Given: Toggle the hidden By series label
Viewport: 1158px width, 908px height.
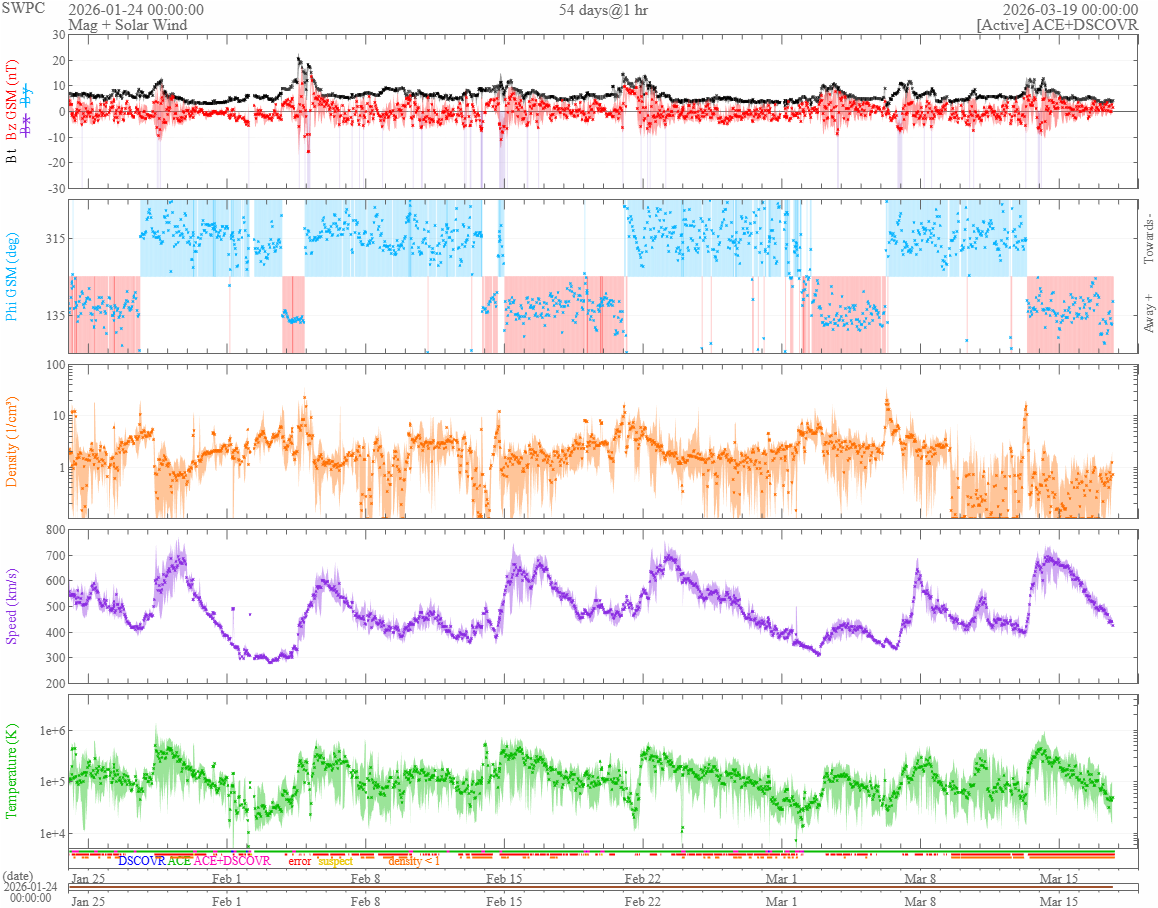Looking at the screenshot, I should click(x=27, y=96).
